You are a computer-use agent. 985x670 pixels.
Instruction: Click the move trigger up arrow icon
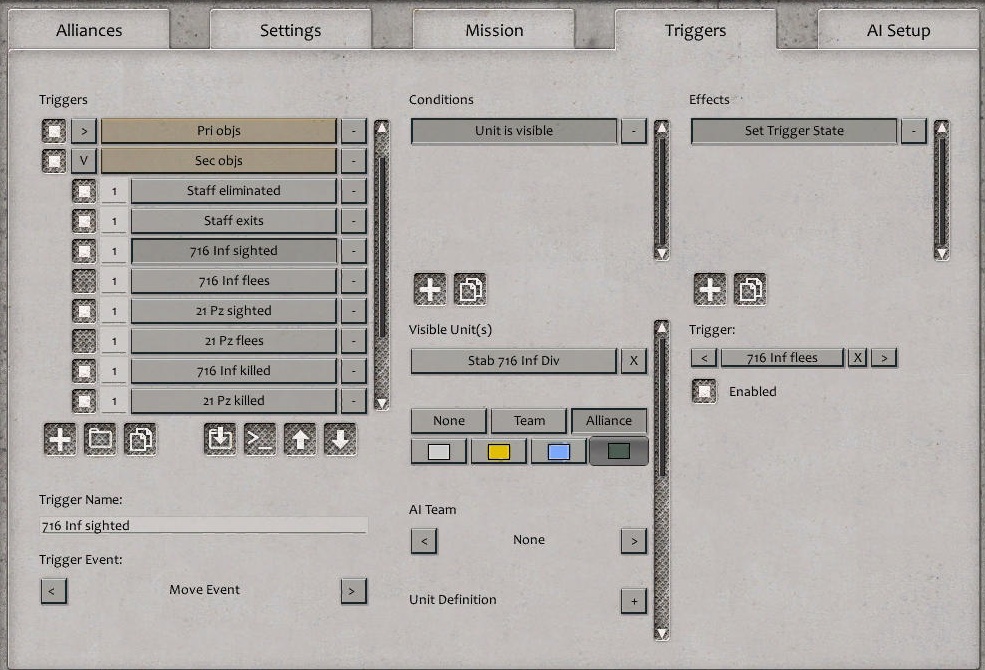coord(301,438)
